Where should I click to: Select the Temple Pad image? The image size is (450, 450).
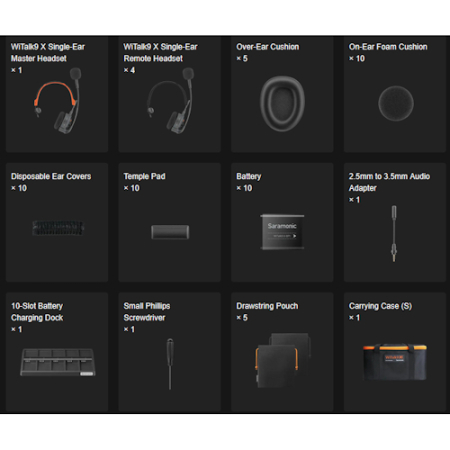coord(170,232)
